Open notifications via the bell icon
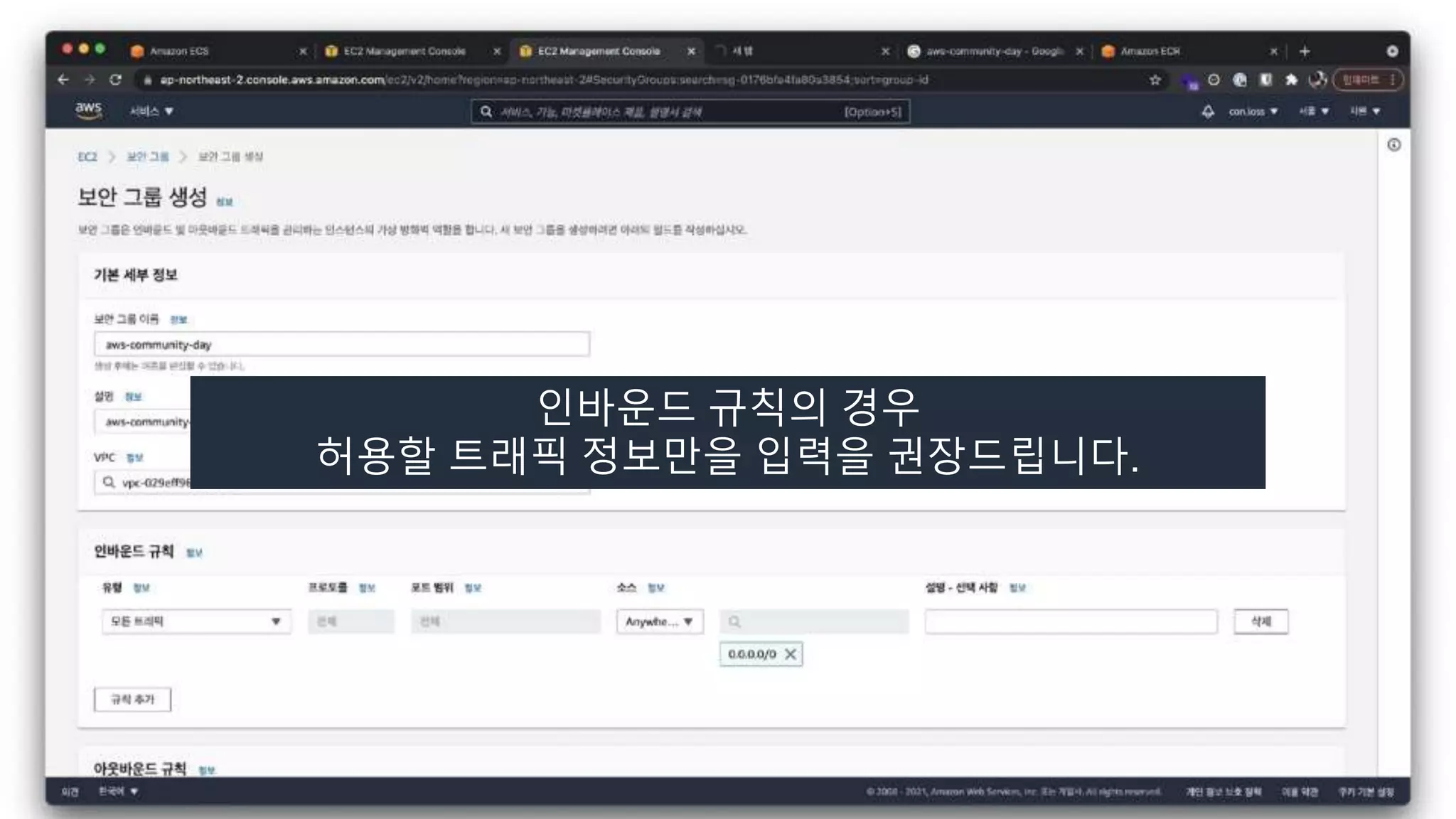The height and width of the screenshot is (819, 1456). (1208, 112)
